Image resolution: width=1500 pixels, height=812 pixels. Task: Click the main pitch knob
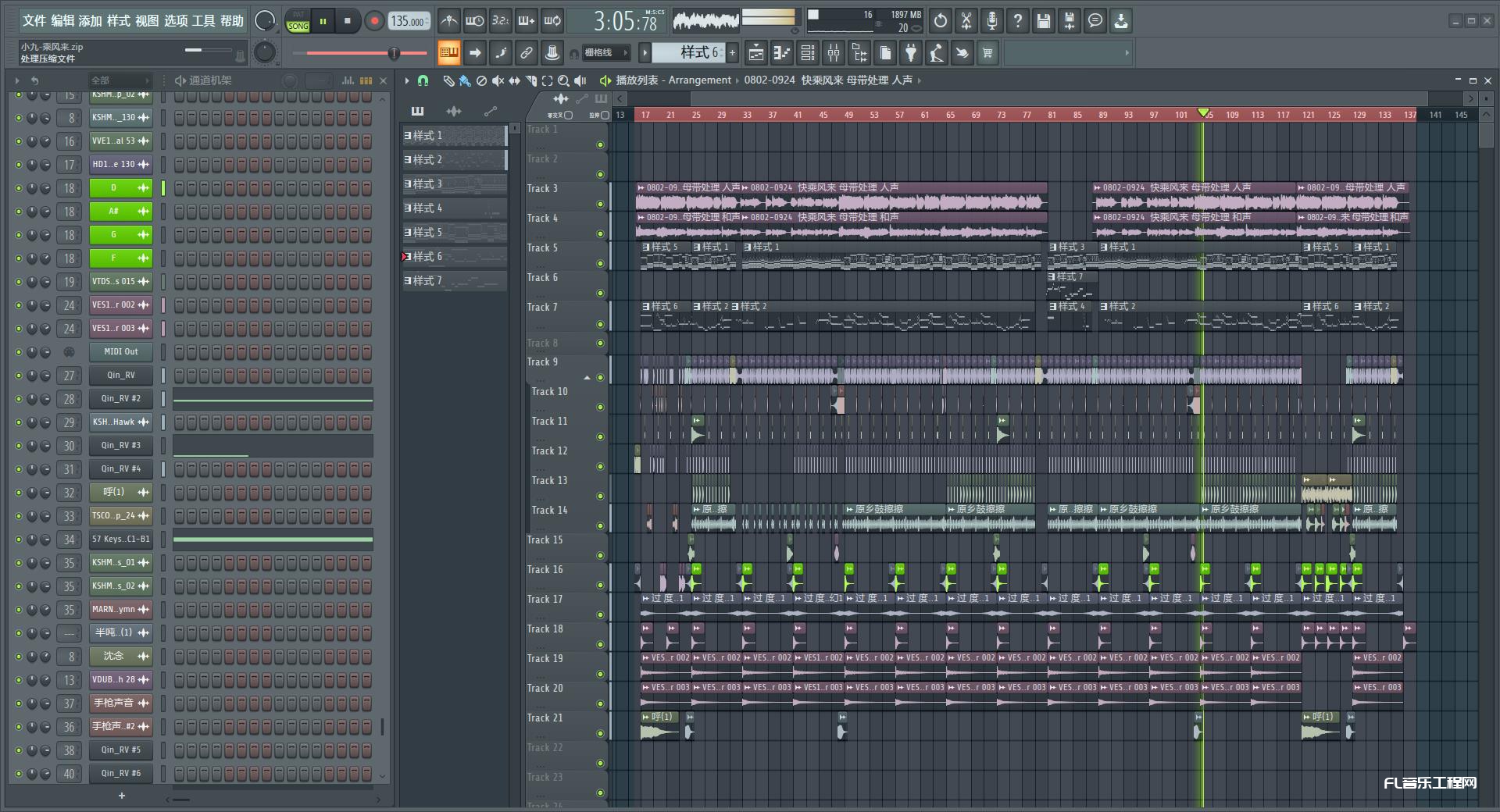click(265, 52)
